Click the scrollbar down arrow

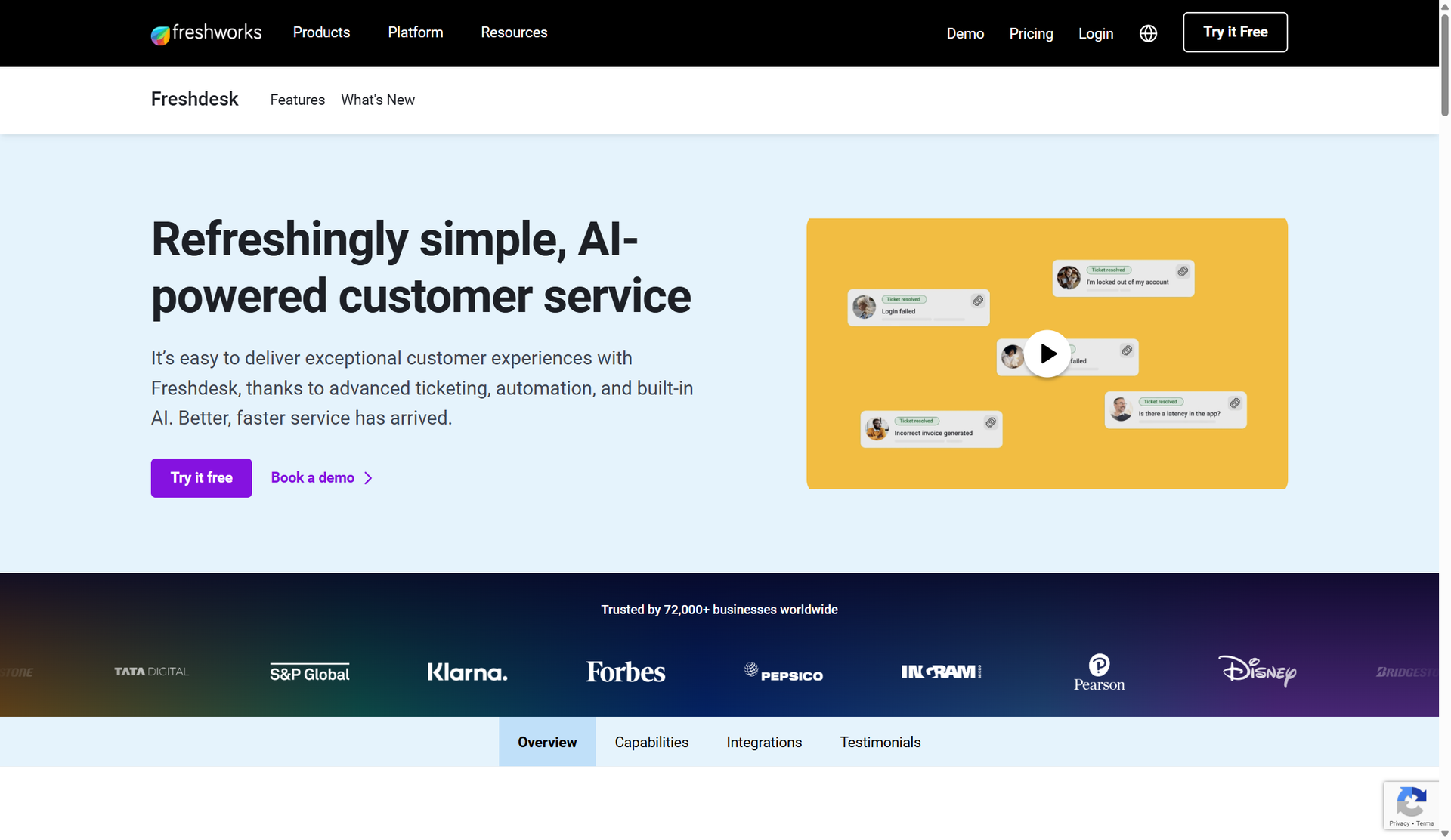pyautogui.click(x=1444, y=833)
